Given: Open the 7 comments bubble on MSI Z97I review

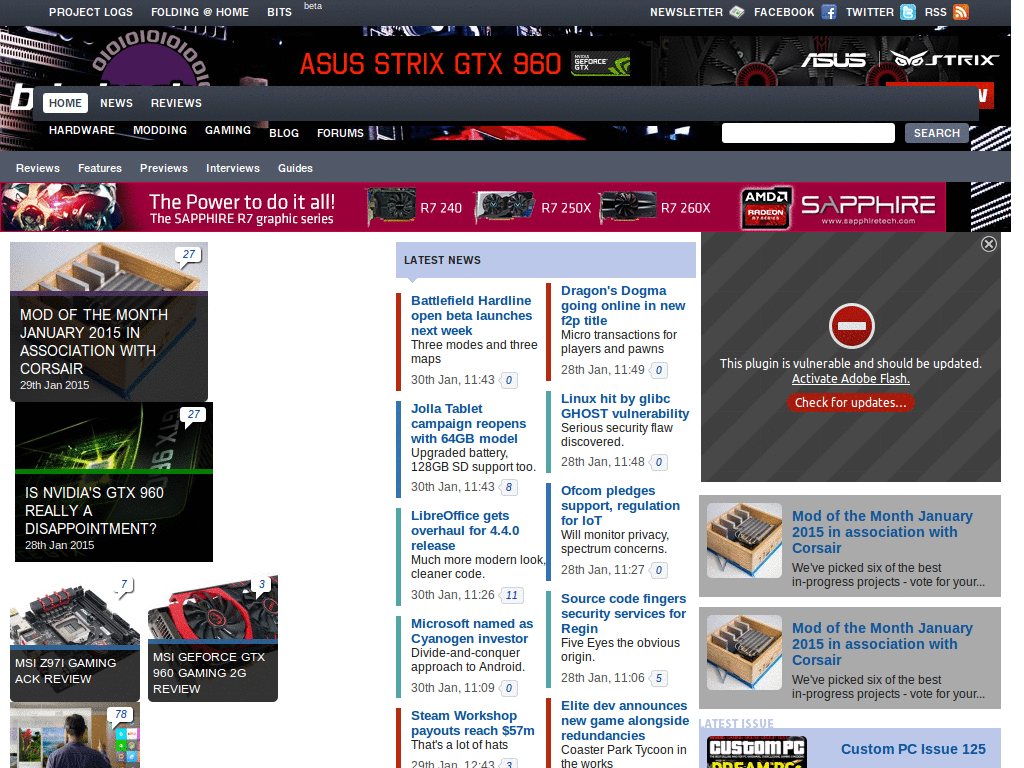Looking at the screenshot, I should tap(124, 585).
